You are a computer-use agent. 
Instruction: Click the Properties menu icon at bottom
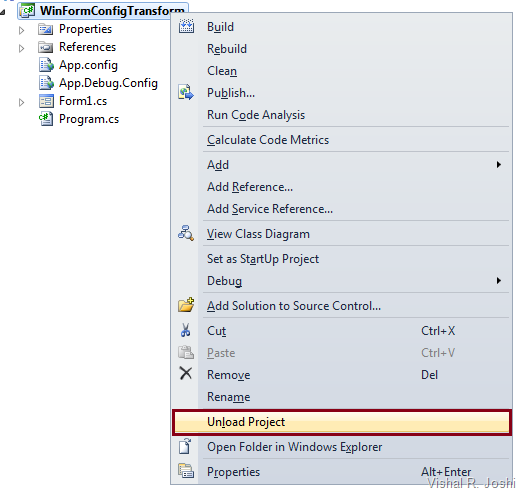point(186,471)
